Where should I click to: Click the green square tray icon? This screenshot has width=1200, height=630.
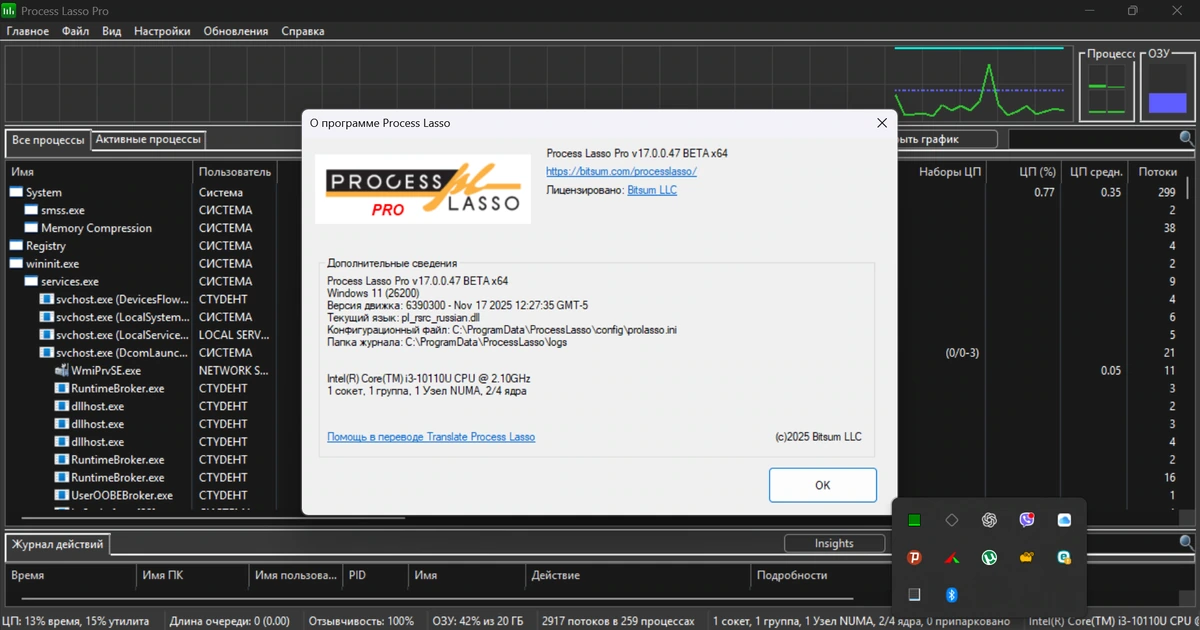tap(914, 520)
